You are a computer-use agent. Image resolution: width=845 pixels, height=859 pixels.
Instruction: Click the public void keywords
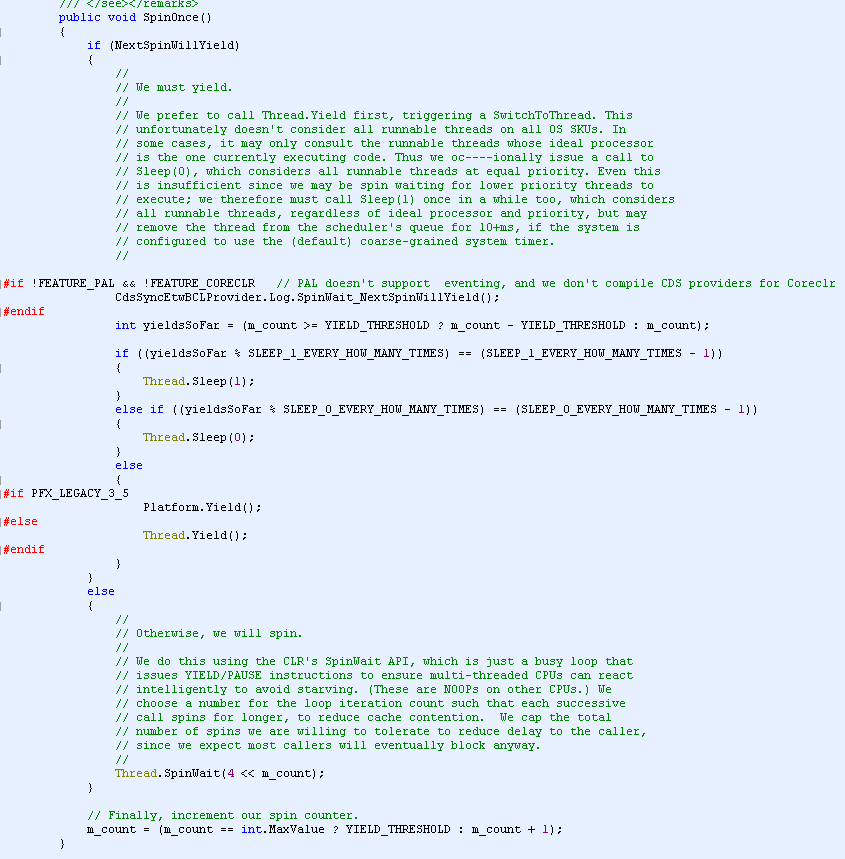click(x=98, y=18)
